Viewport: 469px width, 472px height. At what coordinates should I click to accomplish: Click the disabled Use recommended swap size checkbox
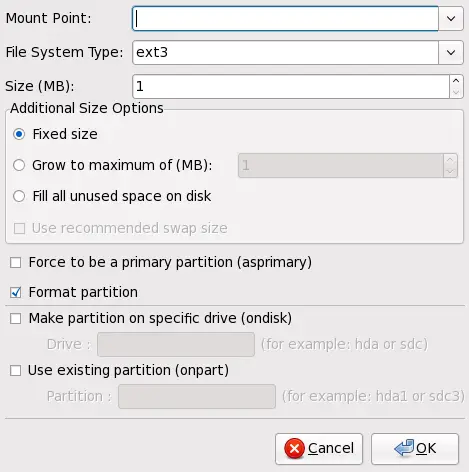[x=19, y=228]
